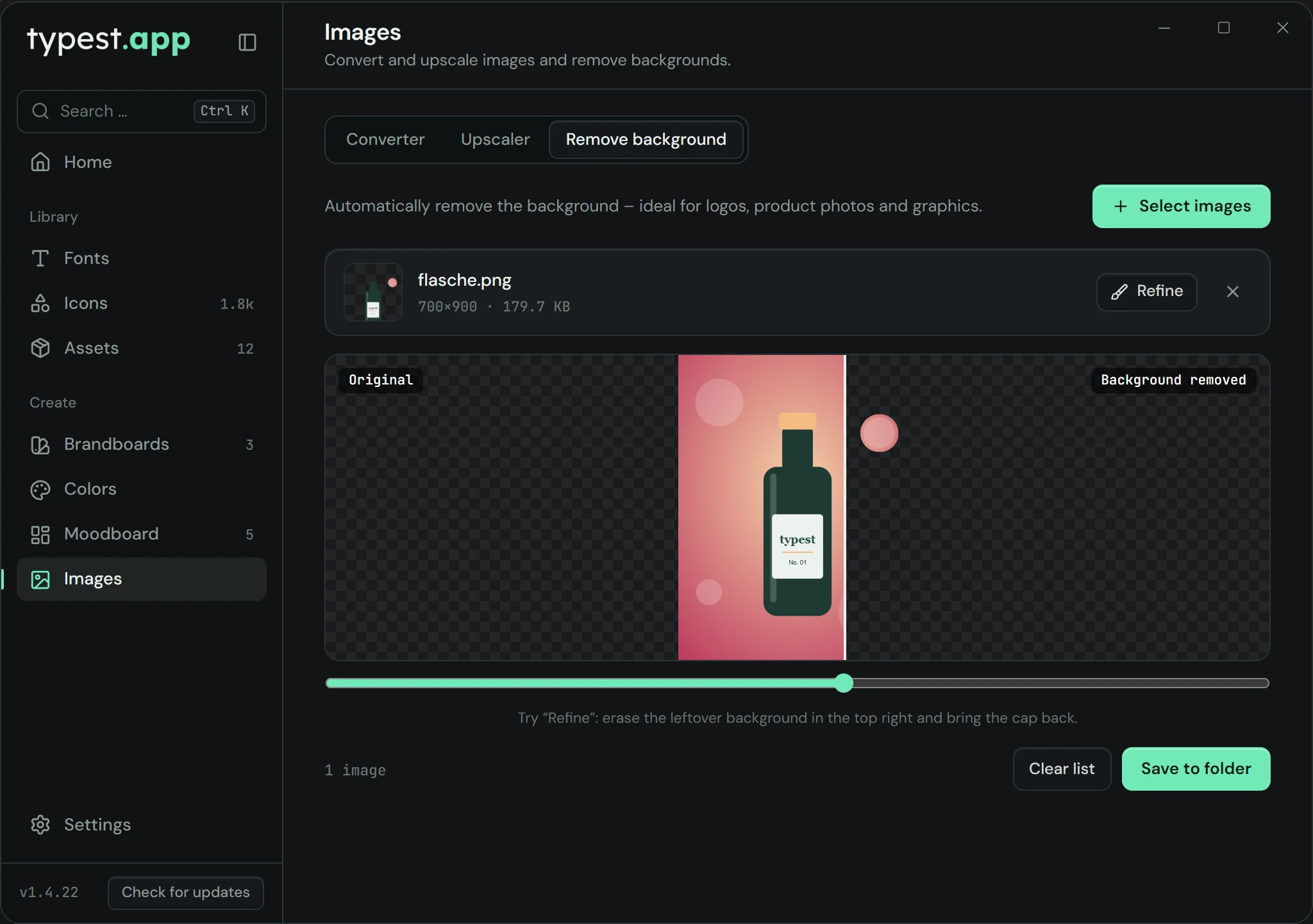Click the Assets box icon

coord(40,348)
